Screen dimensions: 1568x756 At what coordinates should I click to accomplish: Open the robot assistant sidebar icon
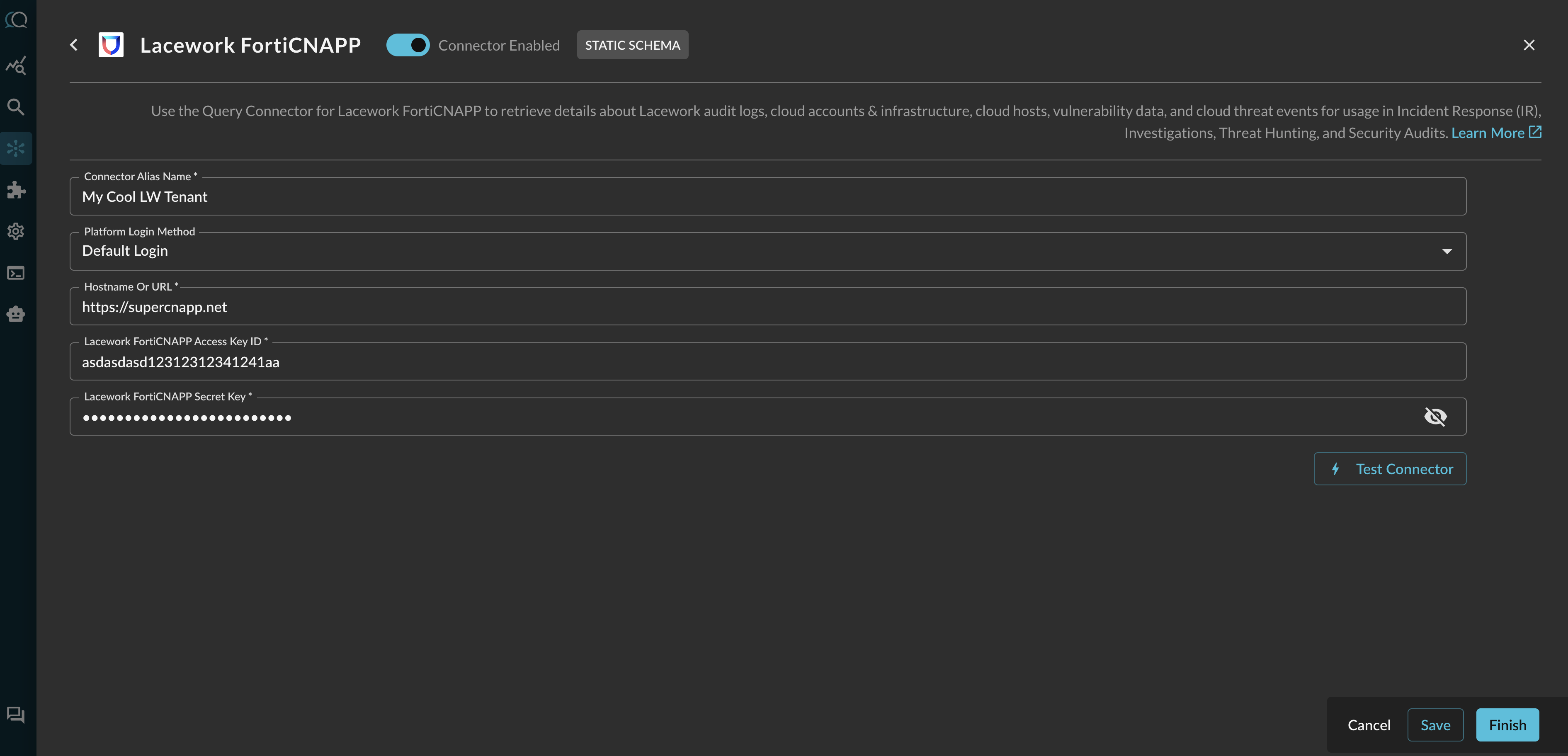coord(17,314)
